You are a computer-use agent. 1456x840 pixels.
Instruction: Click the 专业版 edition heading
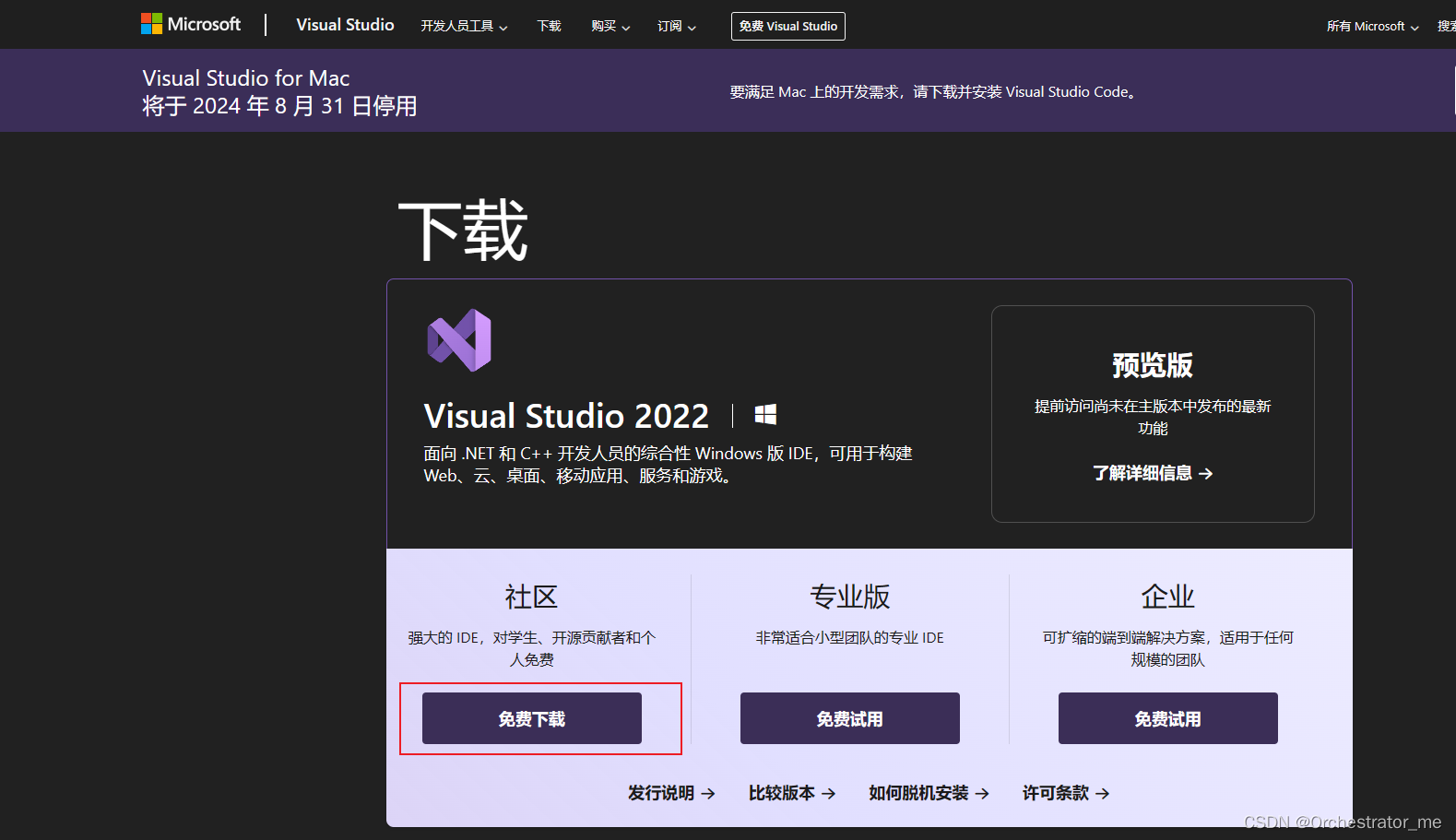coord(850,597)
